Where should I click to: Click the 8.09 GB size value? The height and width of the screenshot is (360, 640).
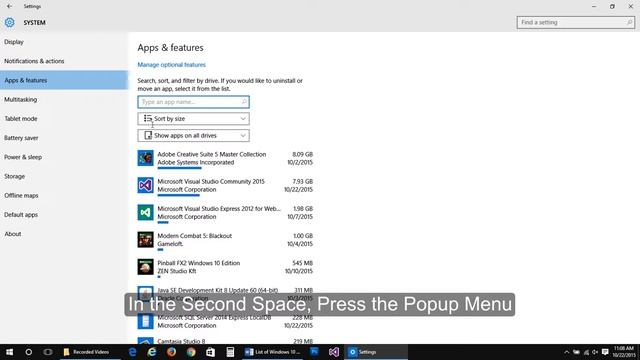(302, 154)
